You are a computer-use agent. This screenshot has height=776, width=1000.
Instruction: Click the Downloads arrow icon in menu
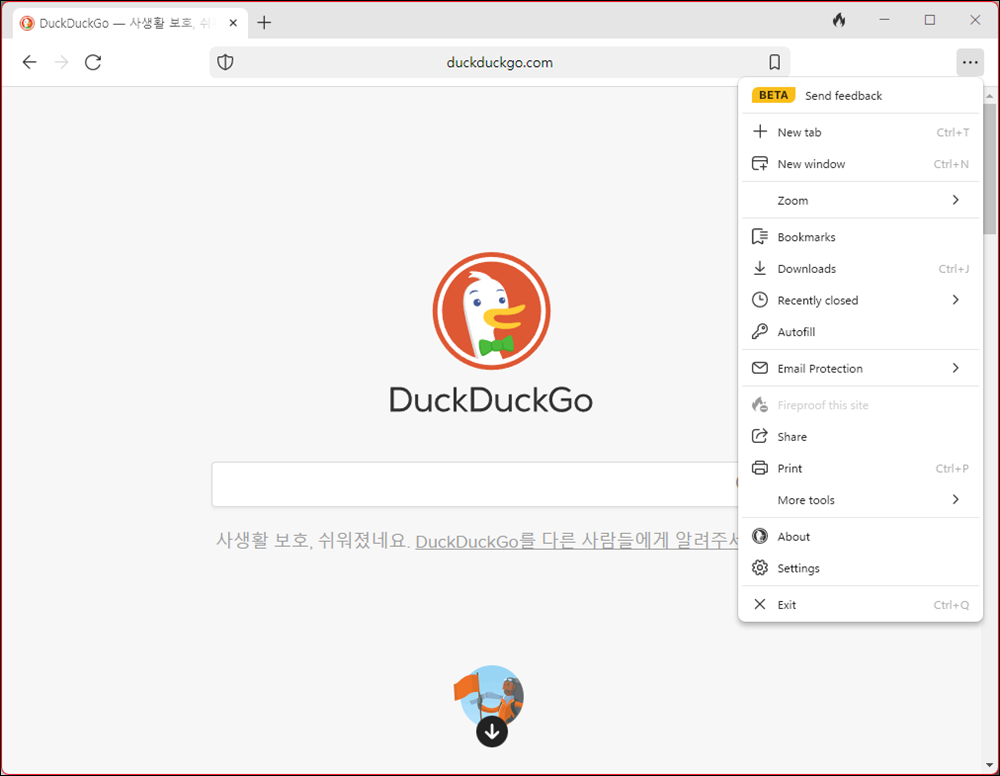coord(760,268)
